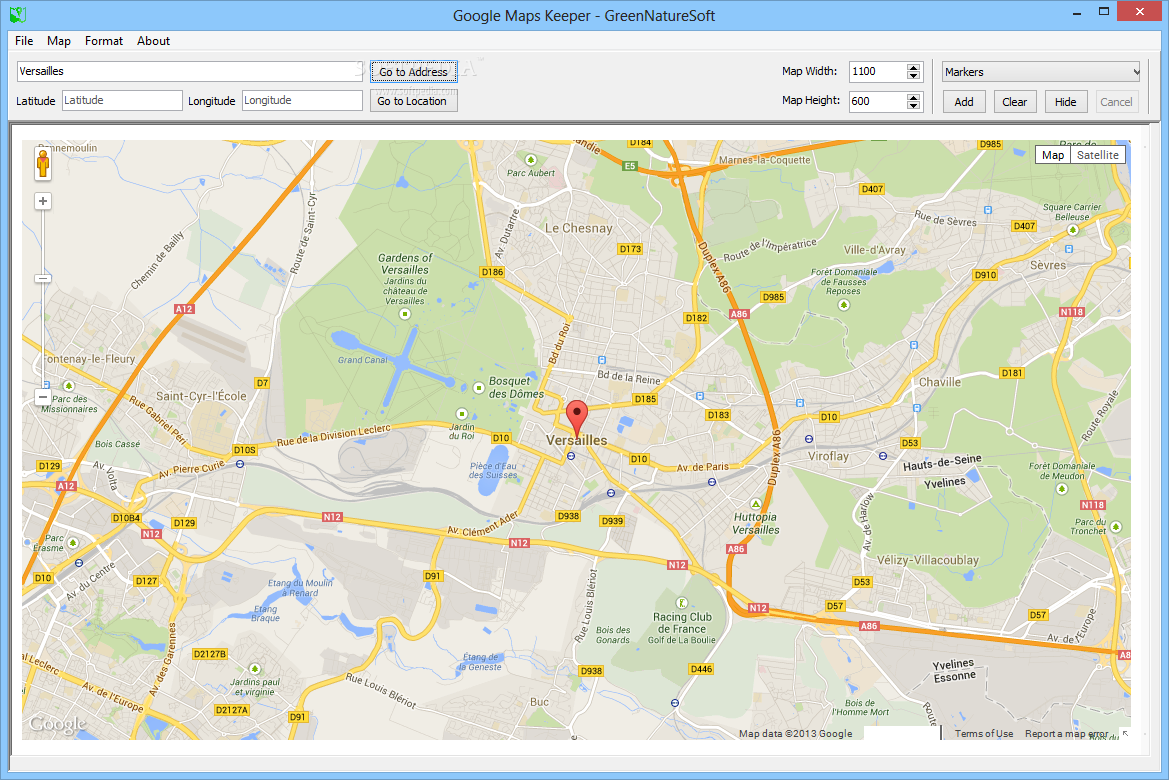Screen dimensions: 1169x780
Task: Click the Map Height value field
Action: pos(877,101)
